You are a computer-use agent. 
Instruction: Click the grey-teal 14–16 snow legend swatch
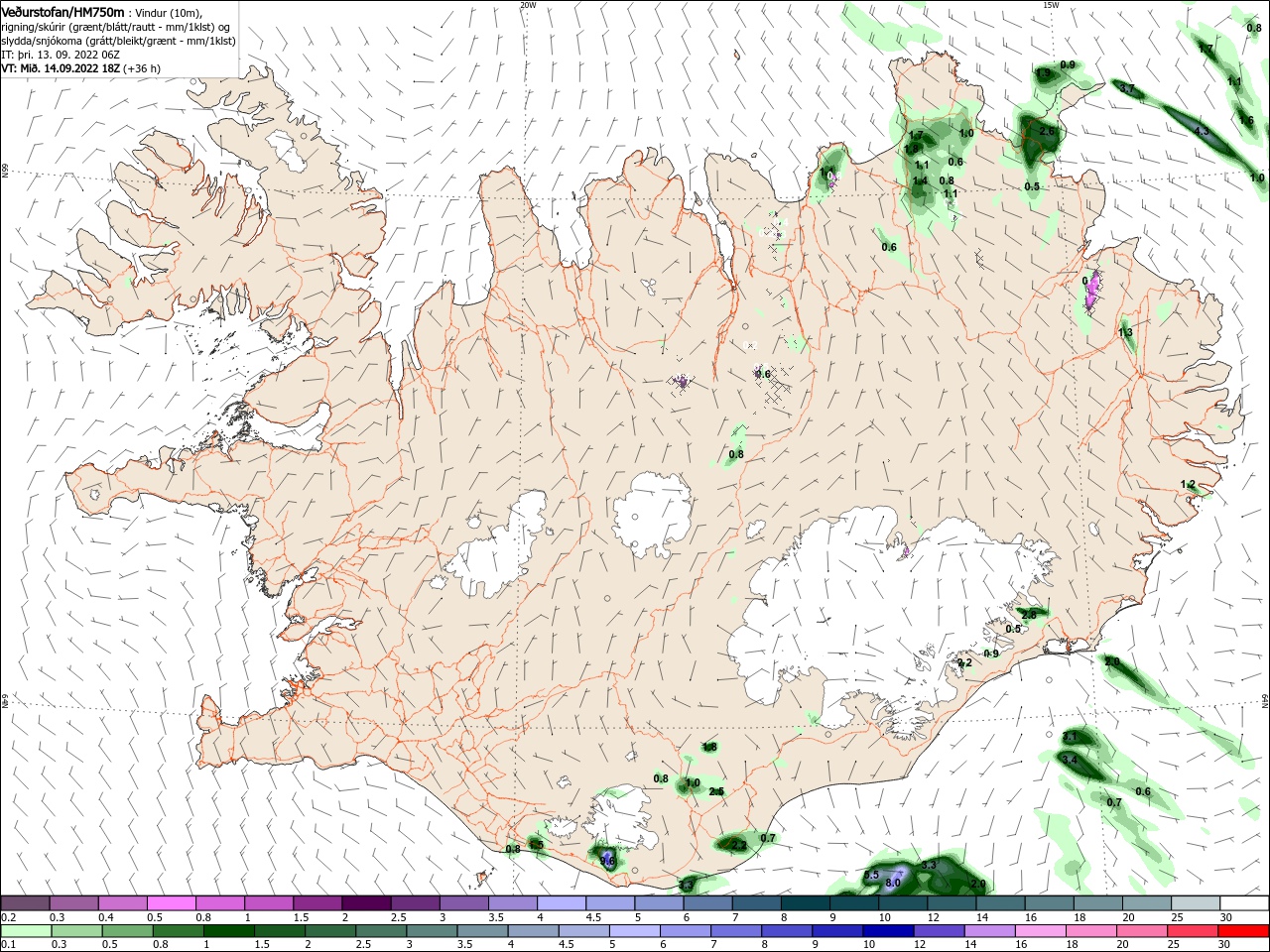pyautogui.click(x=1000, y=902)
